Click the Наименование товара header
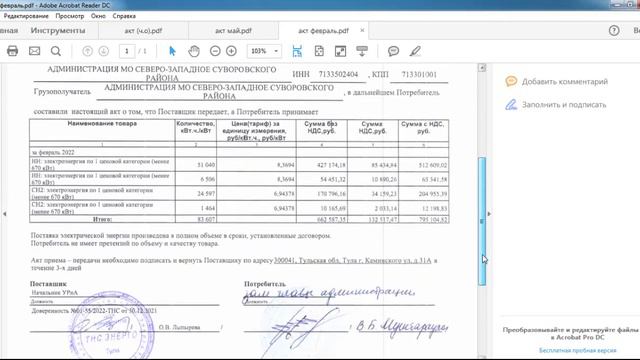Screen dimensions: 640x360 (x=102, y=123)
